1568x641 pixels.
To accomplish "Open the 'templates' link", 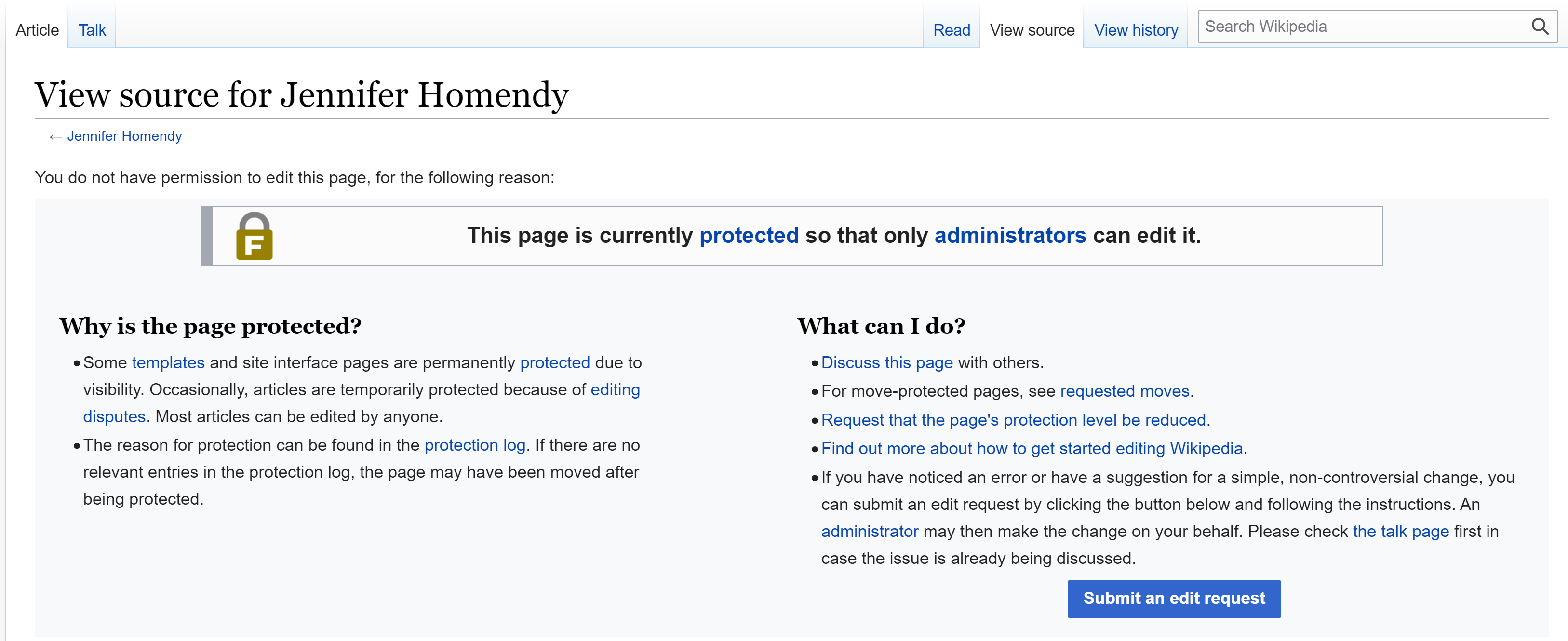I will click(x=168, y=363).
